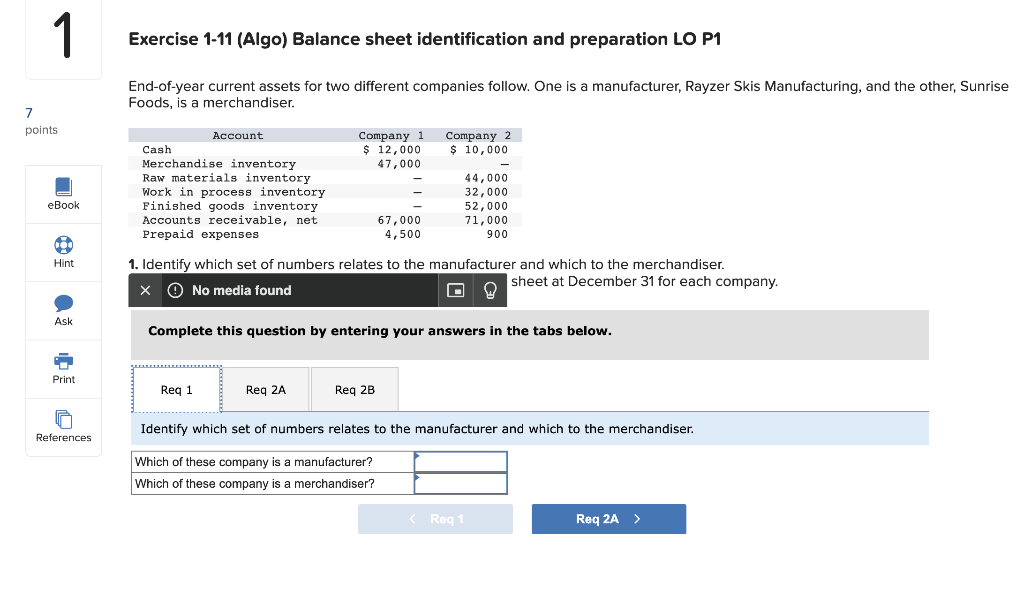1024x604 pixels.
Task: Click the large numeral 1 exercise marker
Action: [63, 35]
